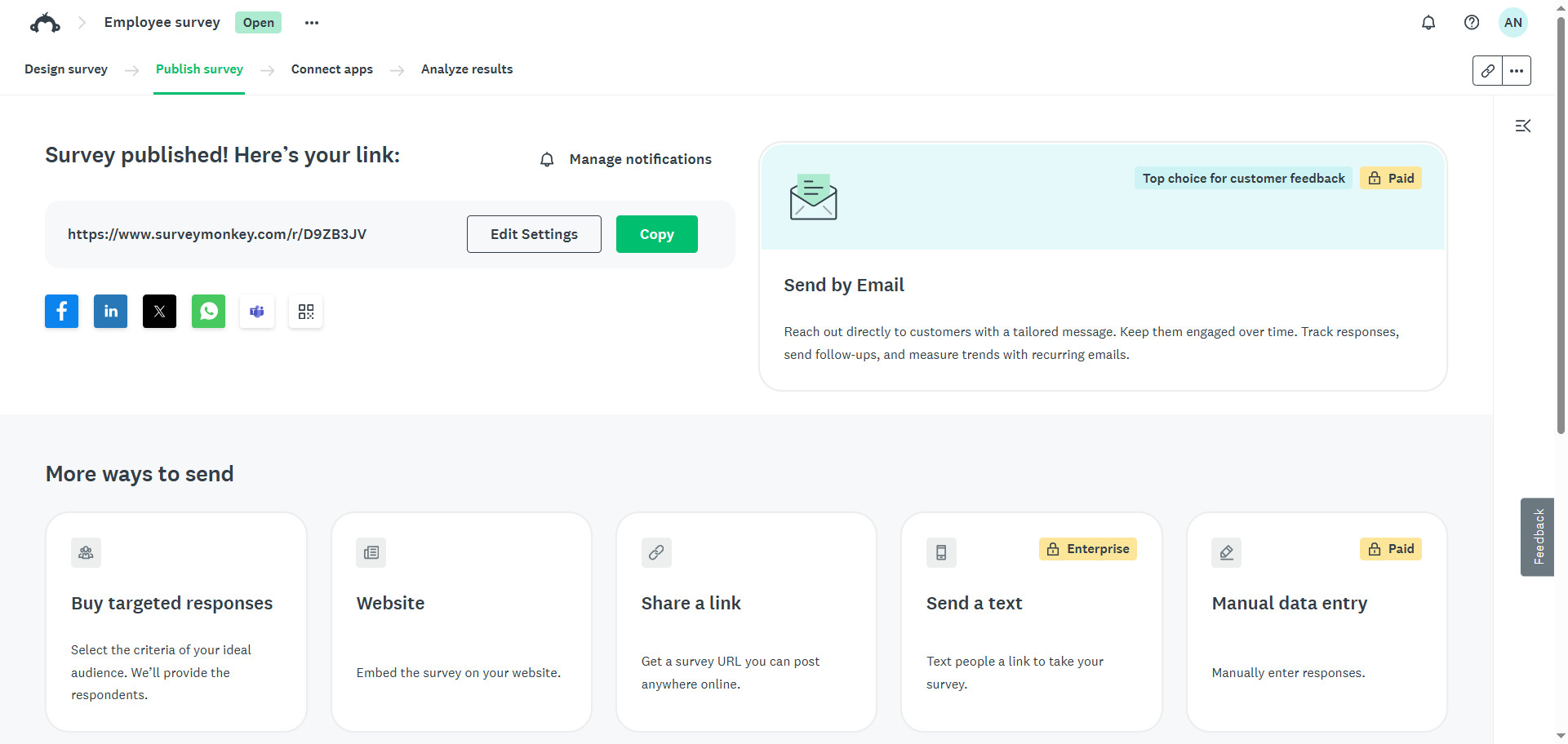
Task: Click the Share a link chain icon
Action: 656,552
